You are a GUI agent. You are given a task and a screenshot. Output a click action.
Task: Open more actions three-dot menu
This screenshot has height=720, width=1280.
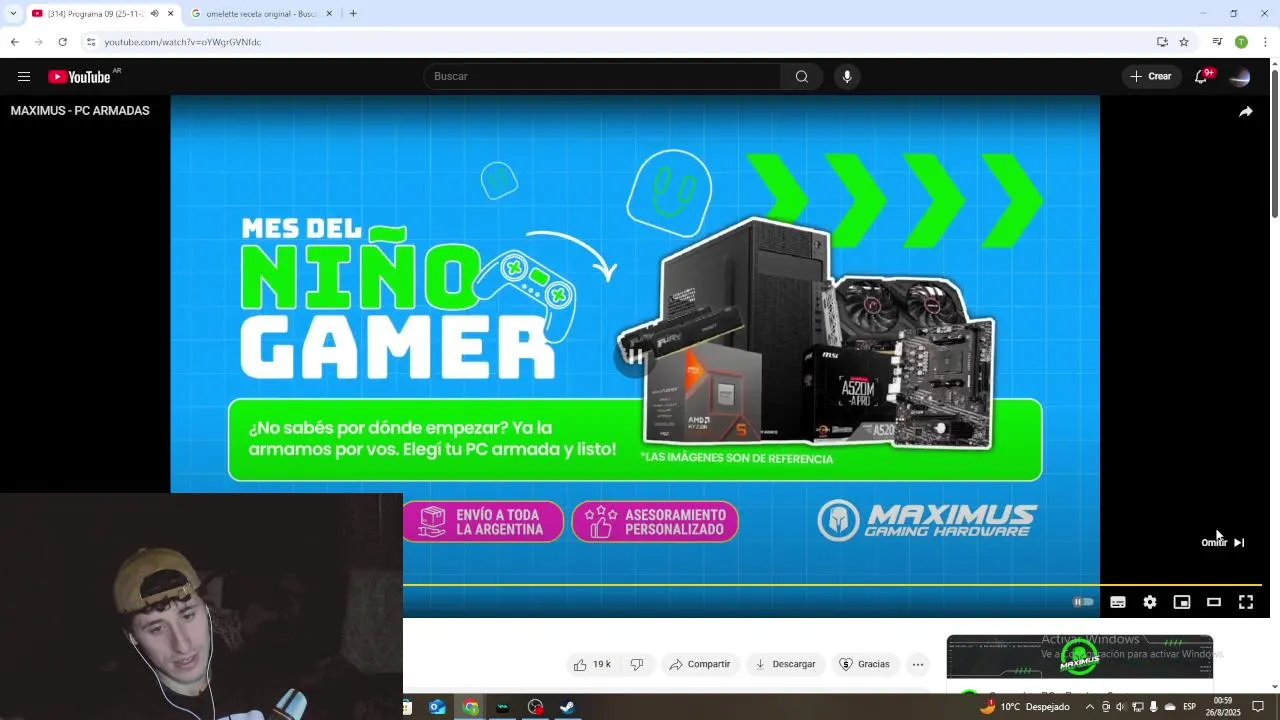918,664
